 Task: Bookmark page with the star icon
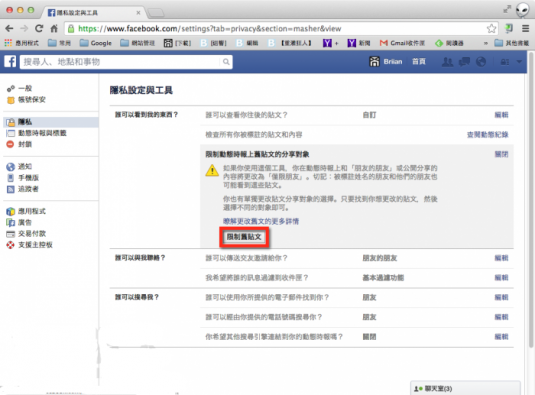(491, 29)
